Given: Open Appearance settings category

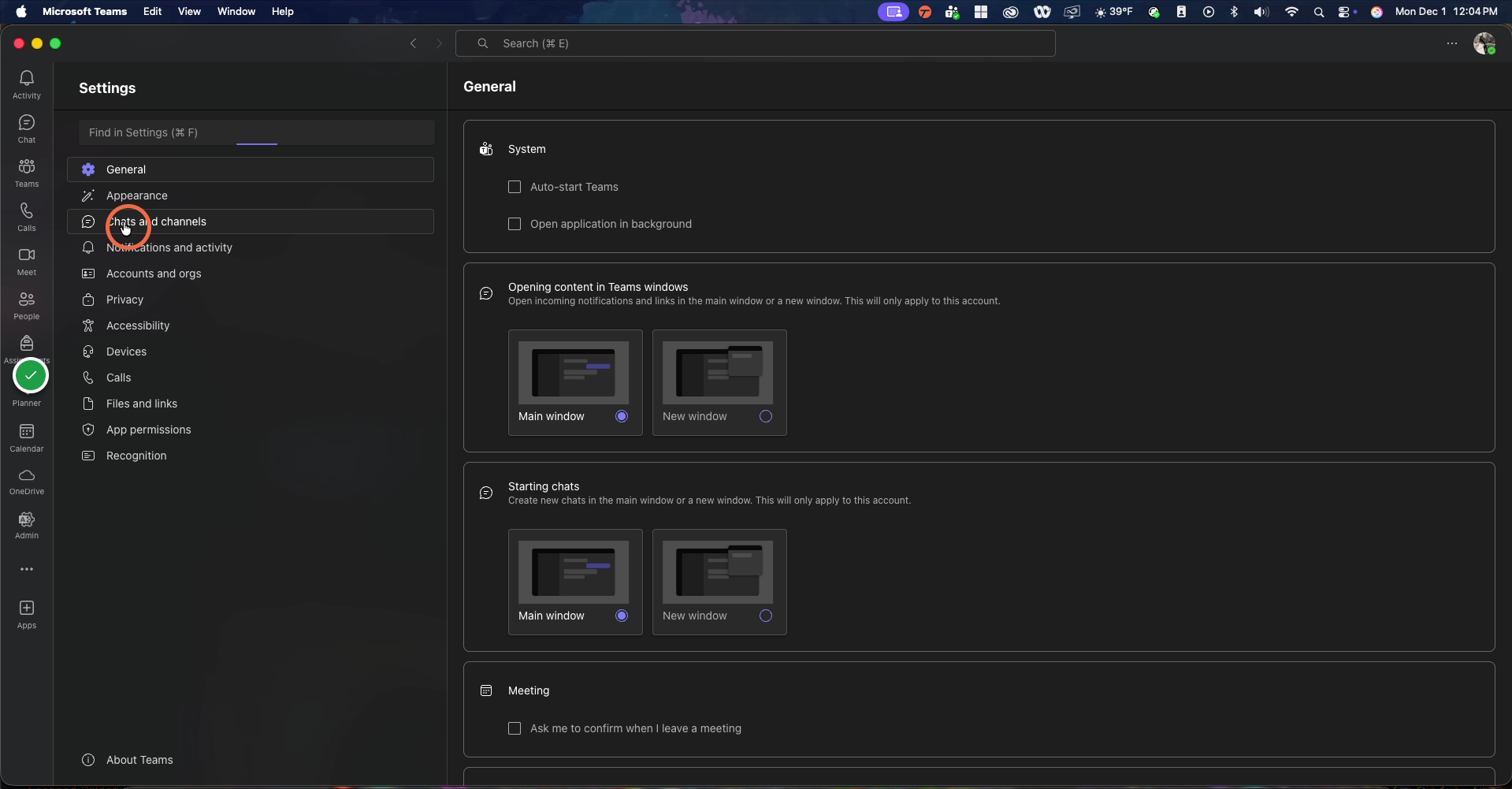Looking at the screenshot, I should [x=251, y=195].
